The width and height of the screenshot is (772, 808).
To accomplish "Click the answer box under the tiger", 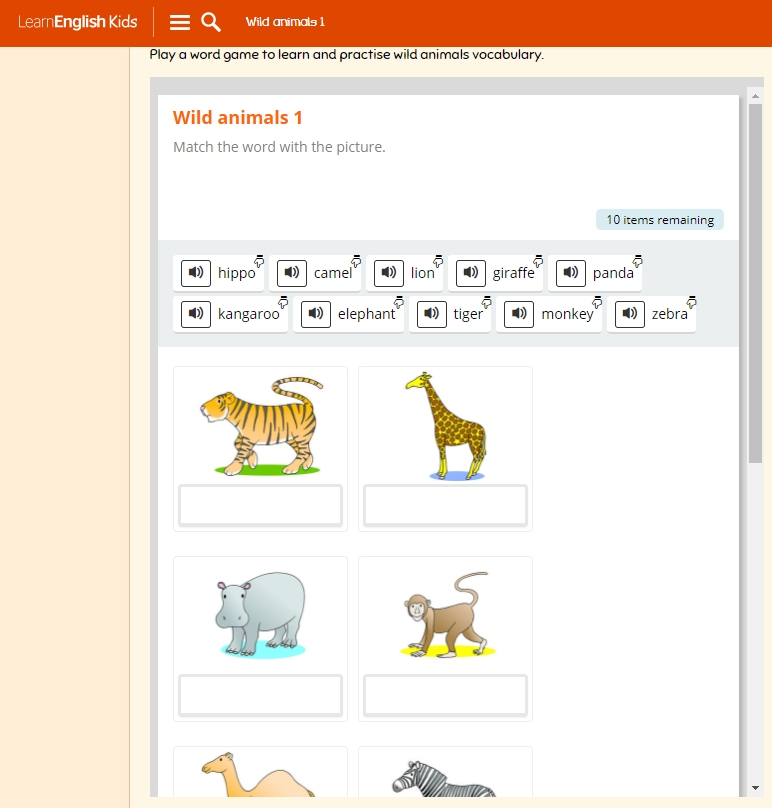I will point(260,506).
